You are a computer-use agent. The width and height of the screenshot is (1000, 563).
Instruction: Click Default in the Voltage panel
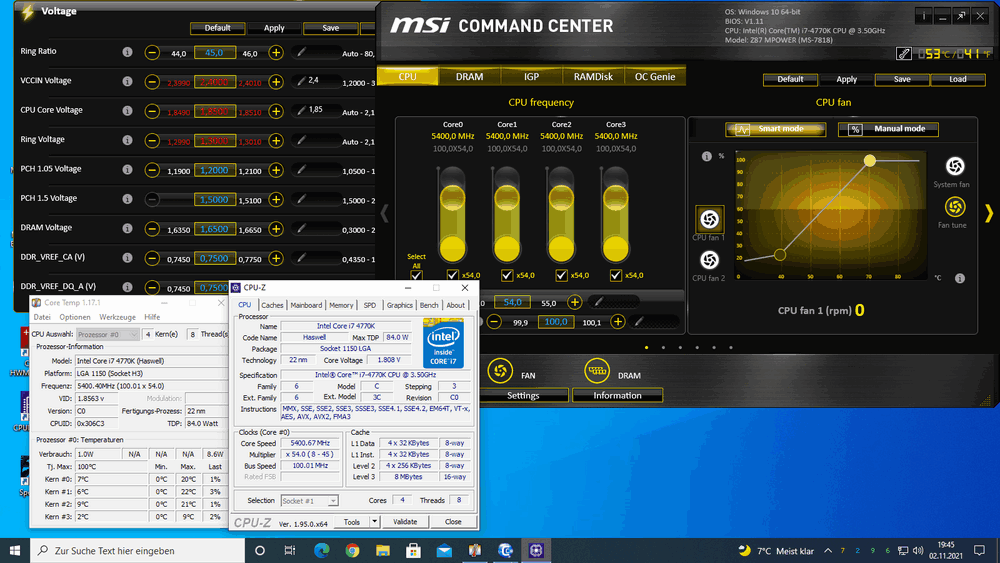pyautogui.click(x=217, y=28)
